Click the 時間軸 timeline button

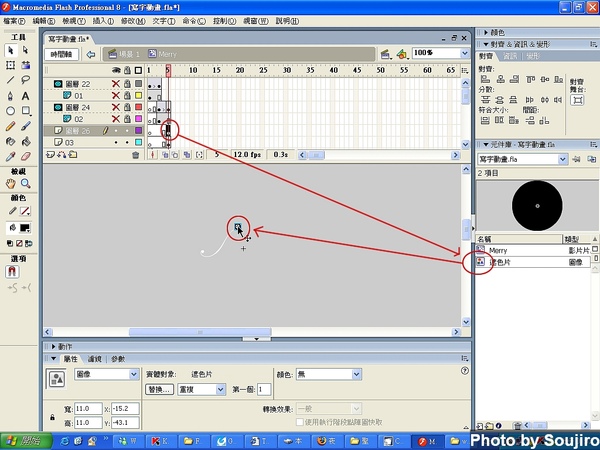tap(62, 54)
